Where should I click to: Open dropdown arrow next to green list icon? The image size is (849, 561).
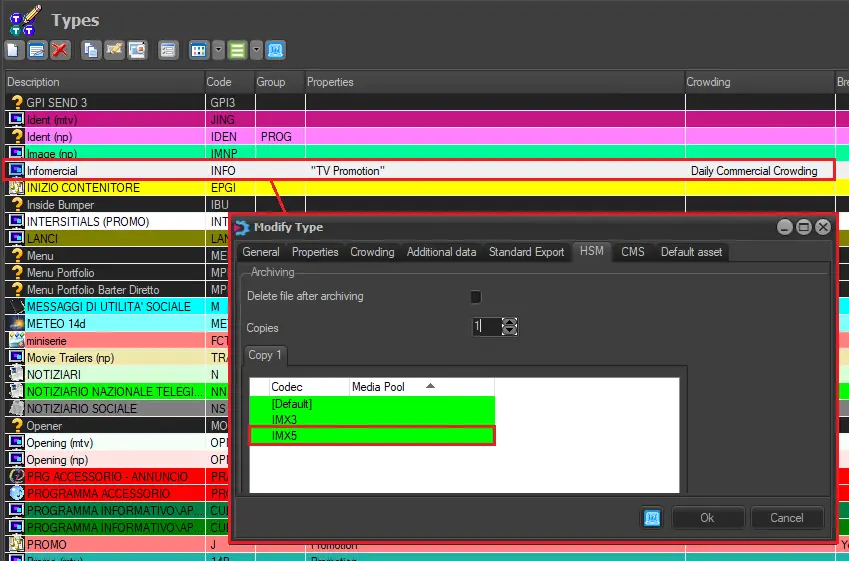tap(256, 50)
